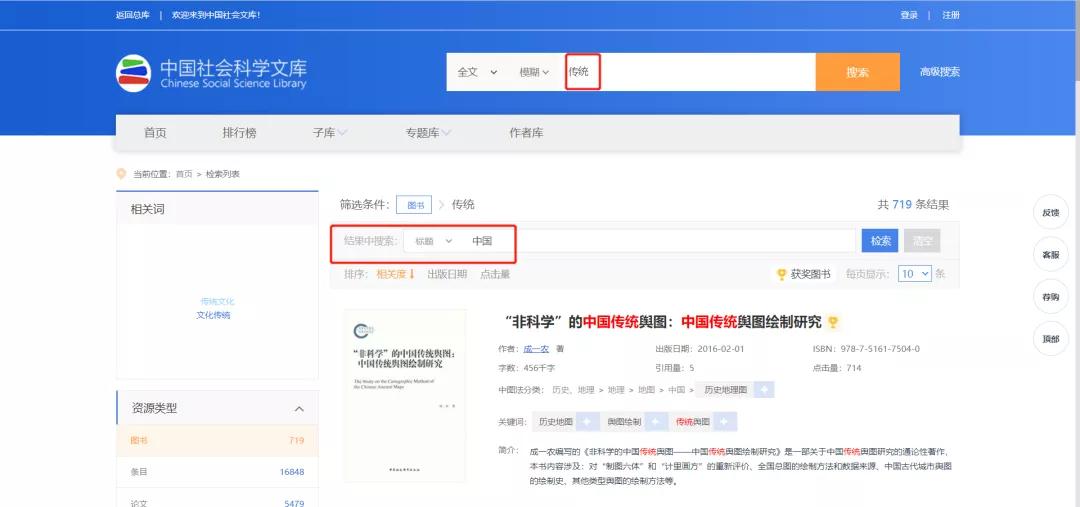Image resolution: width=1080 pixels, height=507 pixels.
Task: Click keyword tag 传统舆图
Action: (x=693, y=422)
